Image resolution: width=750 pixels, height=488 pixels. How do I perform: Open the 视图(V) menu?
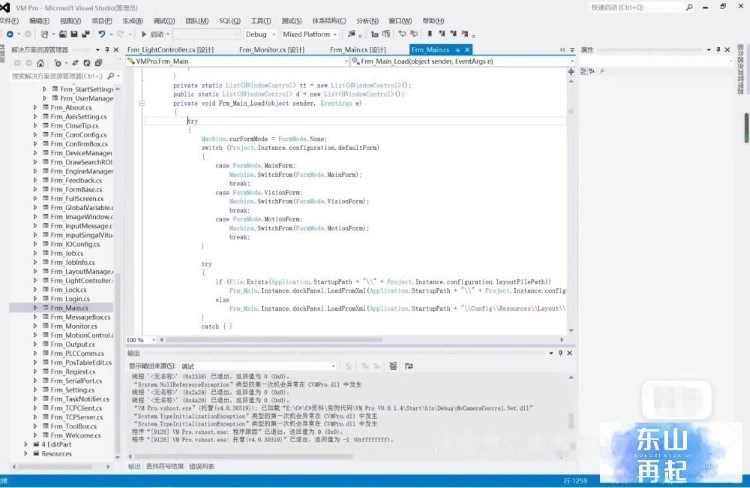click(70, 21)
